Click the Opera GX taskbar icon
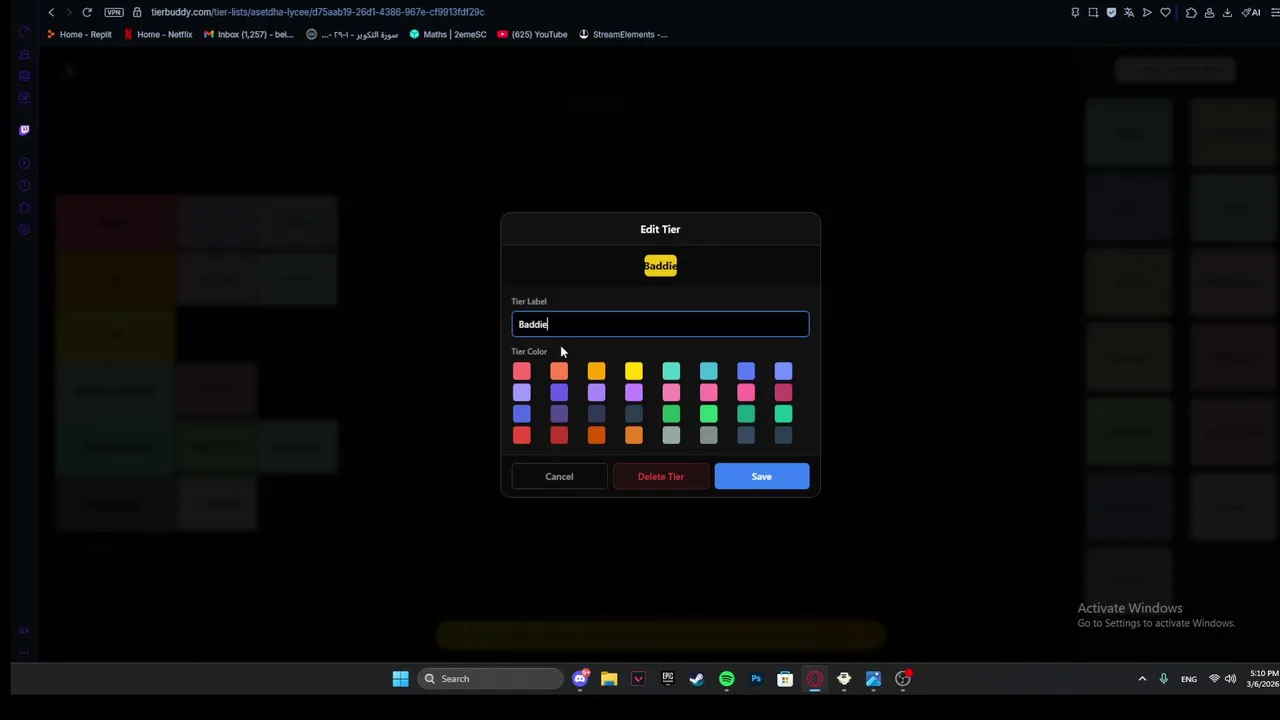1280x720 pixels. tap(814, 679)
